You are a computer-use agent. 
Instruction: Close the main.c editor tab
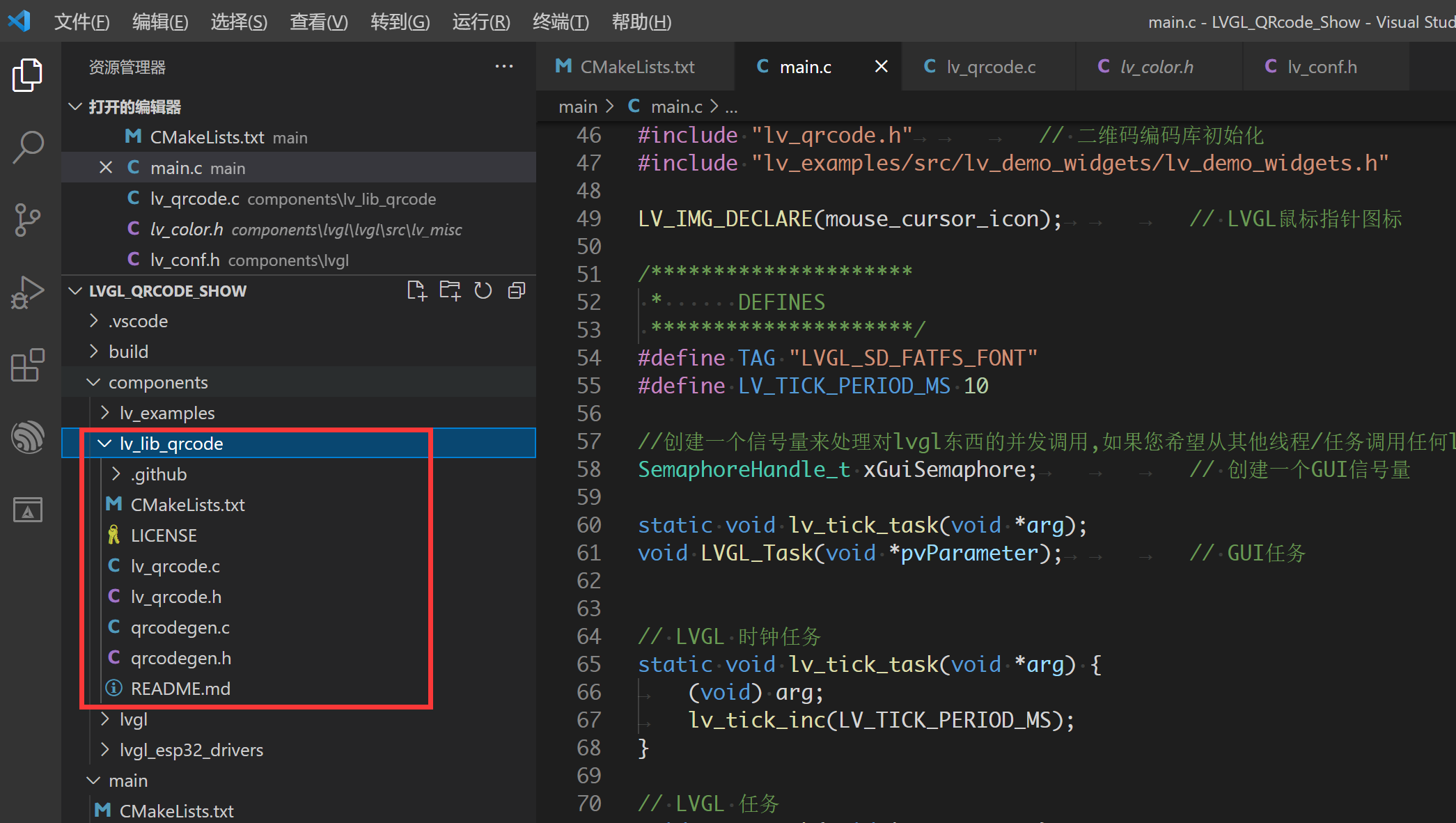pyautogui.click(x=881, y=67)
